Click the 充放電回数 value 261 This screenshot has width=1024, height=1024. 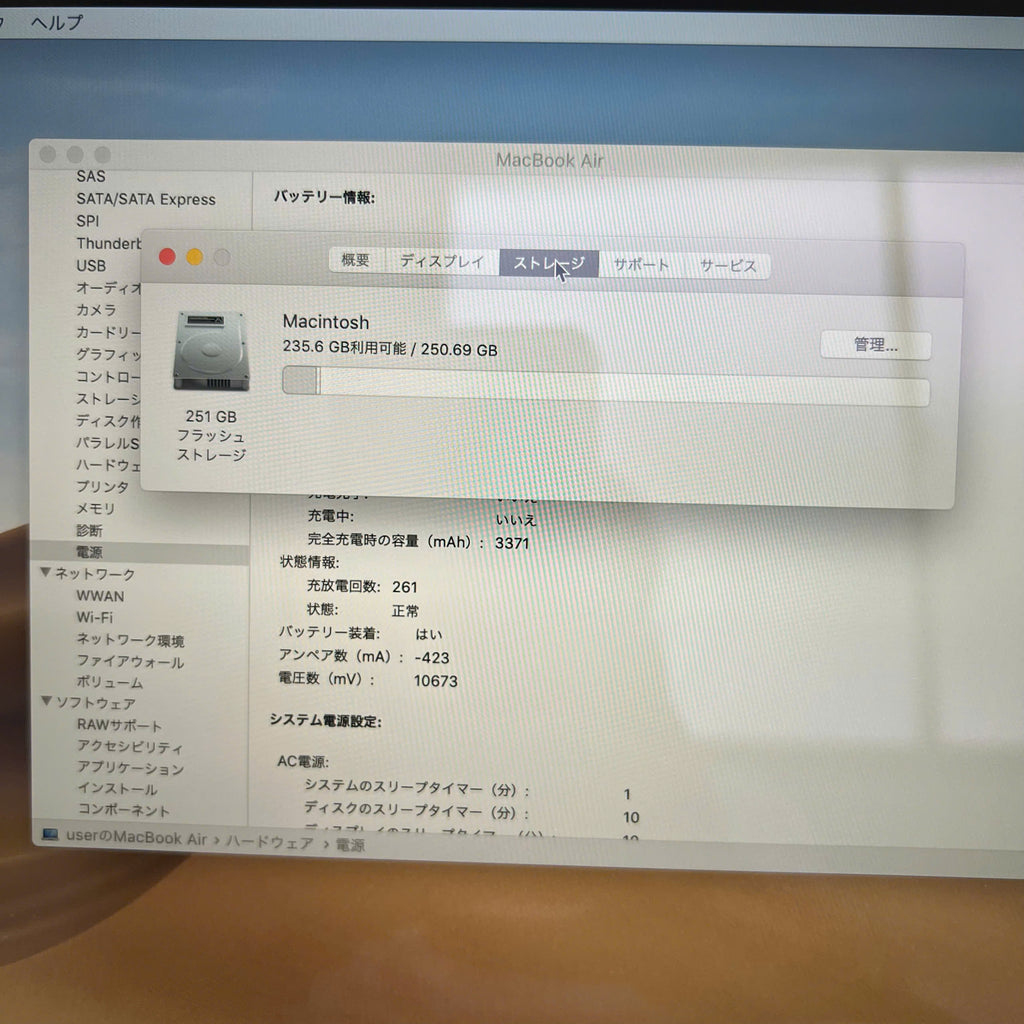[x=404, y=587]
